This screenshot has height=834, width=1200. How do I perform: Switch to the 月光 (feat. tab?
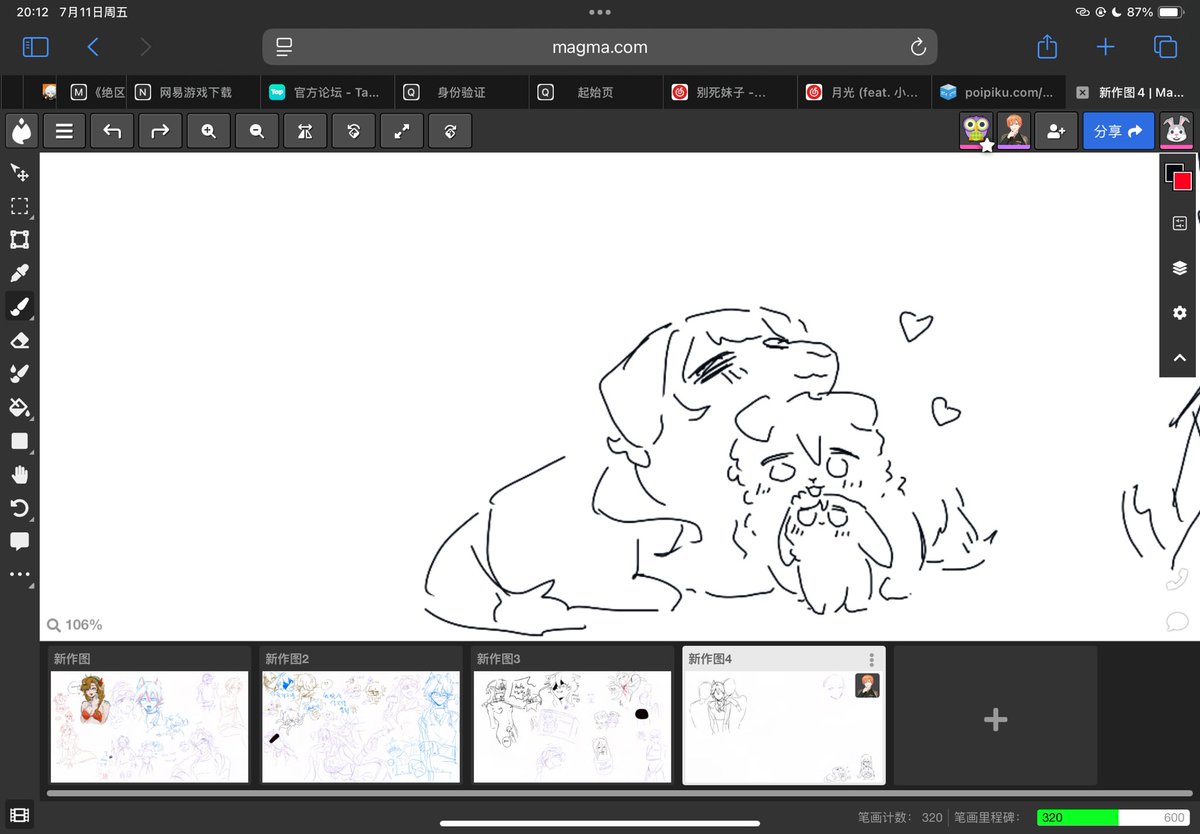(864, 92)
